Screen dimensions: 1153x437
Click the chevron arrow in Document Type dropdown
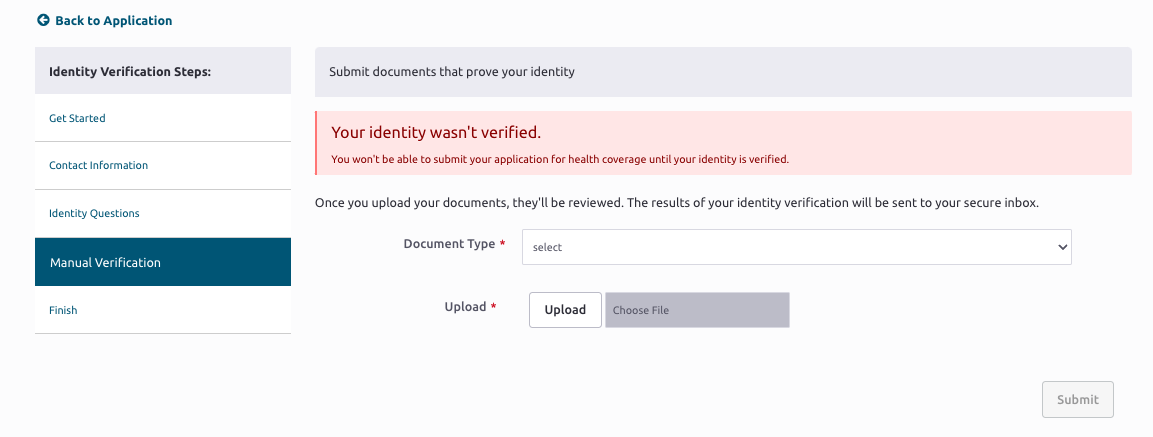coord(1062,247)
